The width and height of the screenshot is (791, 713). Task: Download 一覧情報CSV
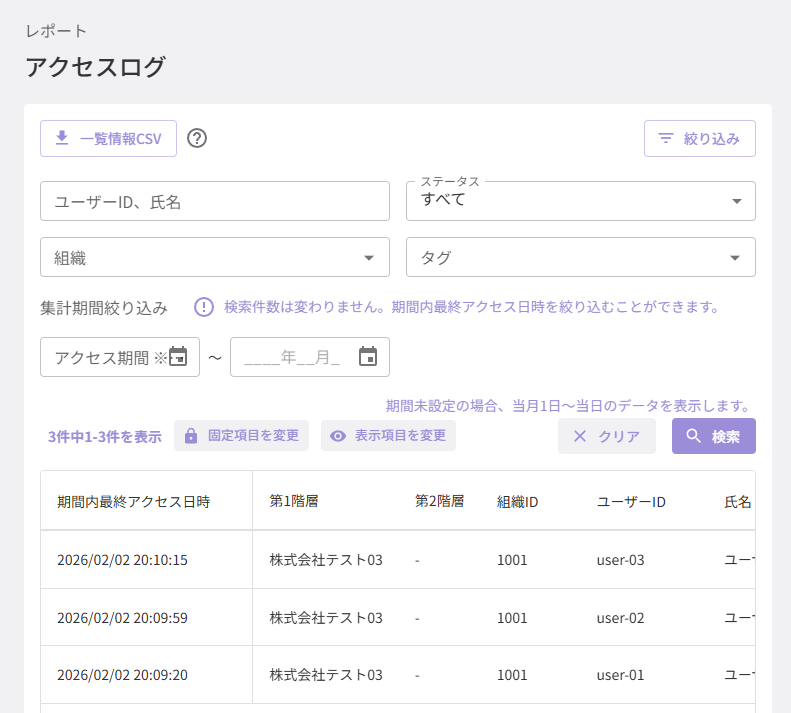108,138
